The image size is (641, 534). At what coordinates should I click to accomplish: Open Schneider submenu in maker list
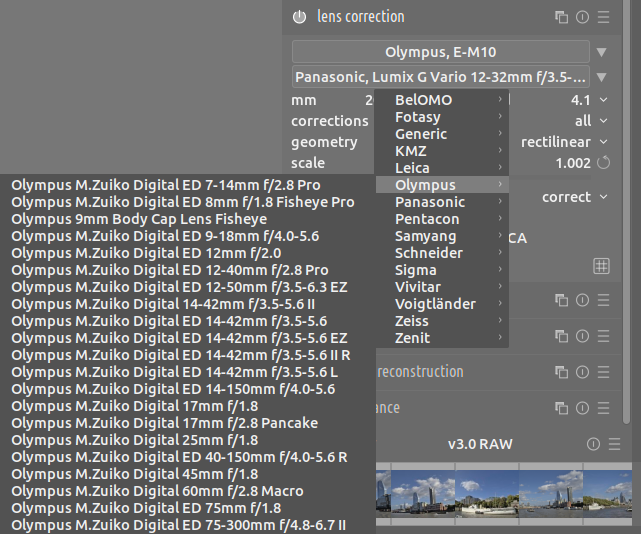tap(442, 253)
